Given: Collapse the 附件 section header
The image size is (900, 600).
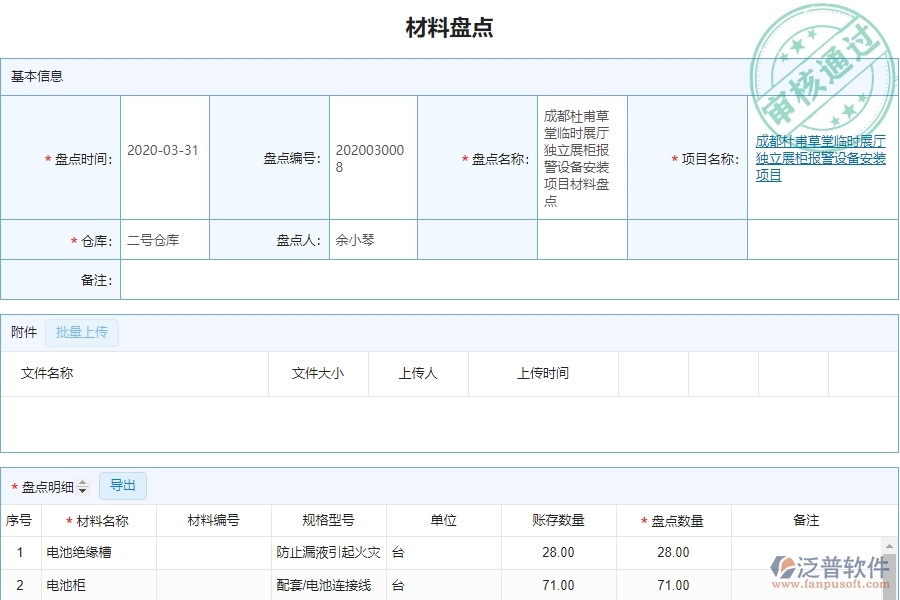Looking at the screenshot, I should click(x=22, y=332).
